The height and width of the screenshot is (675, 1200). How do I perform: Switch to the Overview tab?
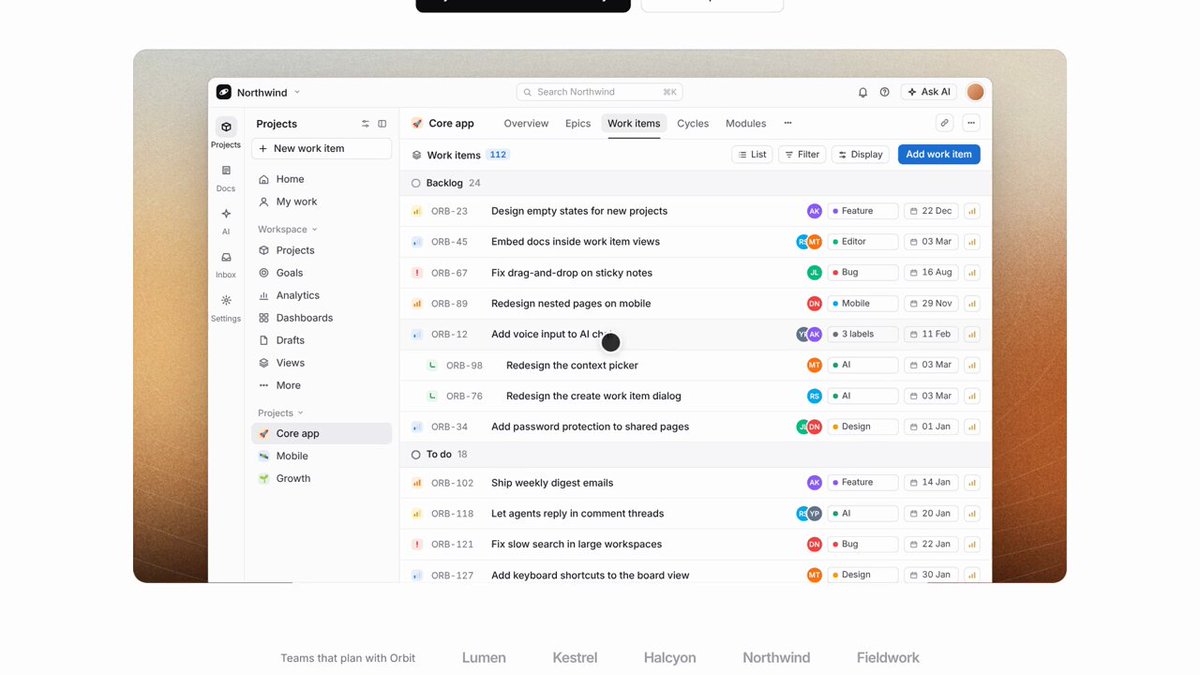point(526,123)
